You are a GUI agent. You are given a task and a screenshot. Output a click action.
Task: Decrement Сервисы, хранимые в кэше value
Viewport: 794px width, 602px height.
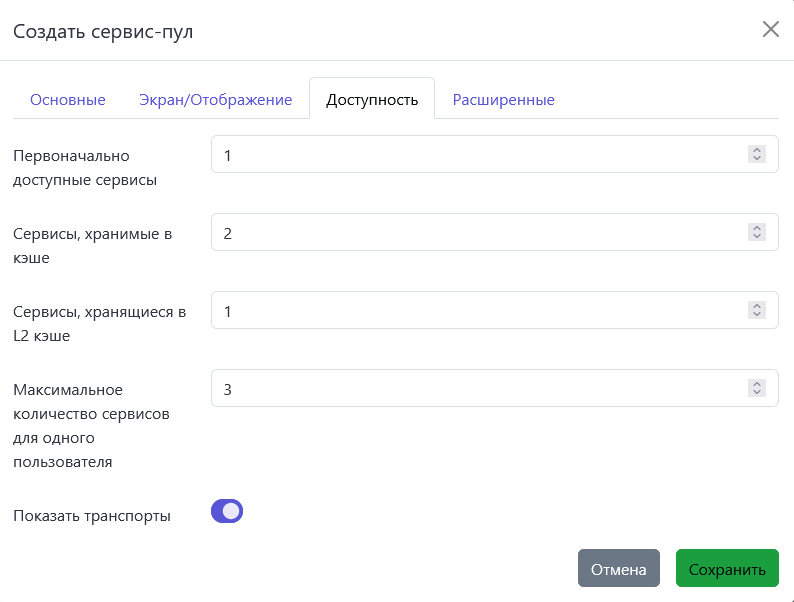pyautogui.click(x=757, y=236)
